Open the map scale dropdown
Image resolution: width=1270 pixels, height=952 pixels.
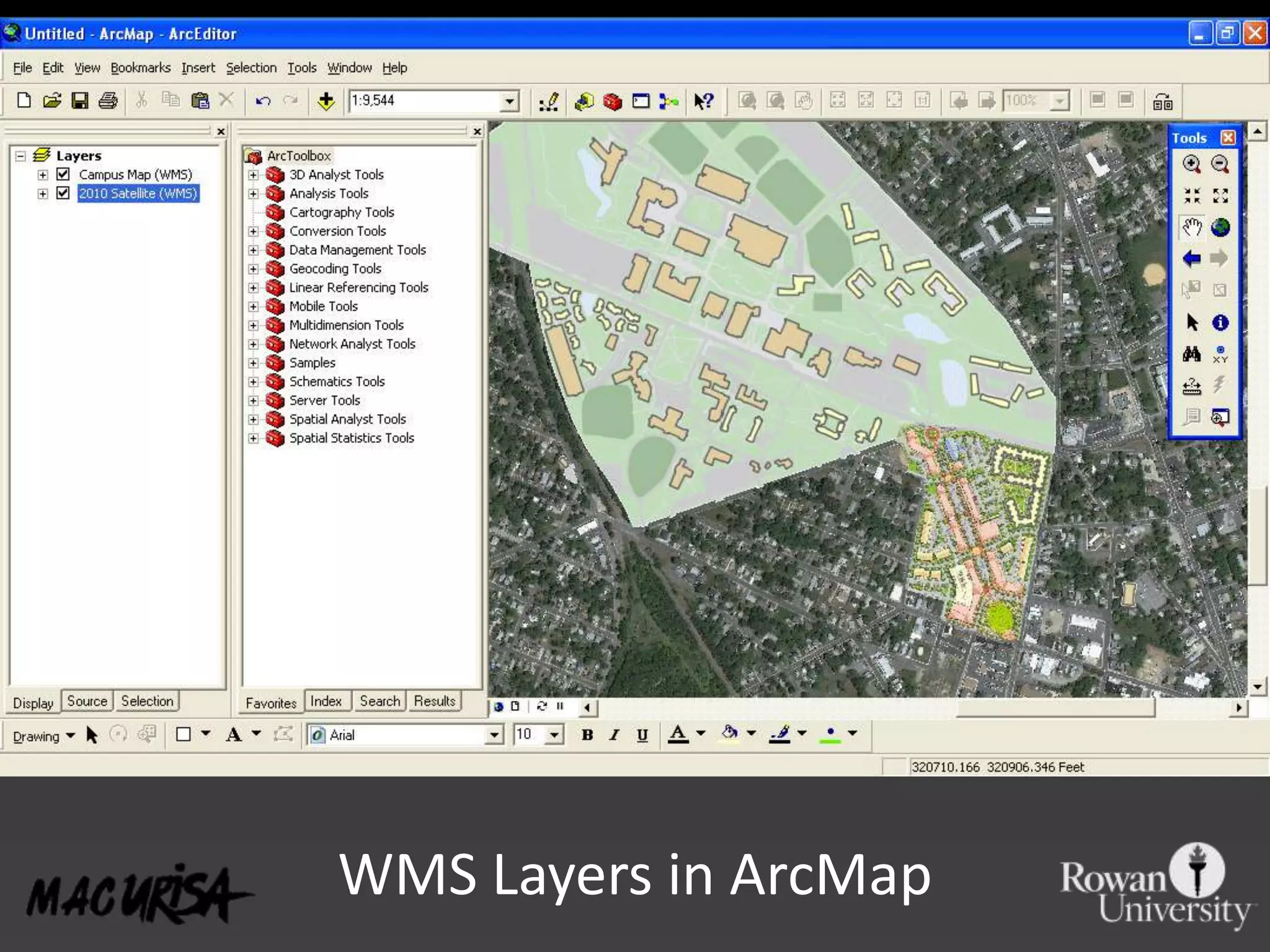pos(509,101)
